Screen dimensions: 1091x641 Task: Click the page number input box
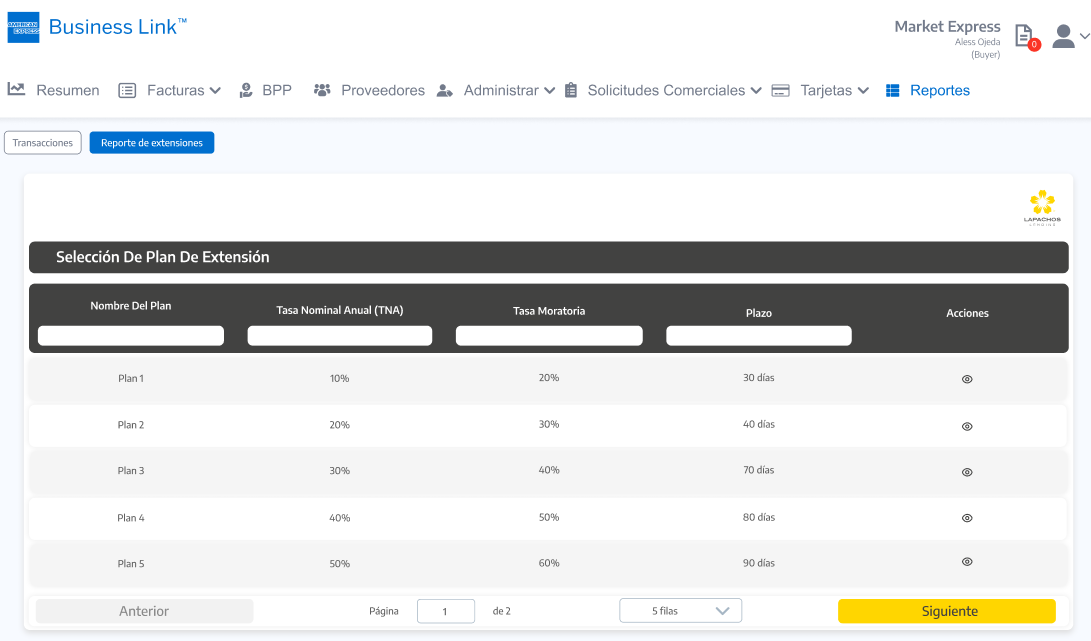(x=445, y=611)
